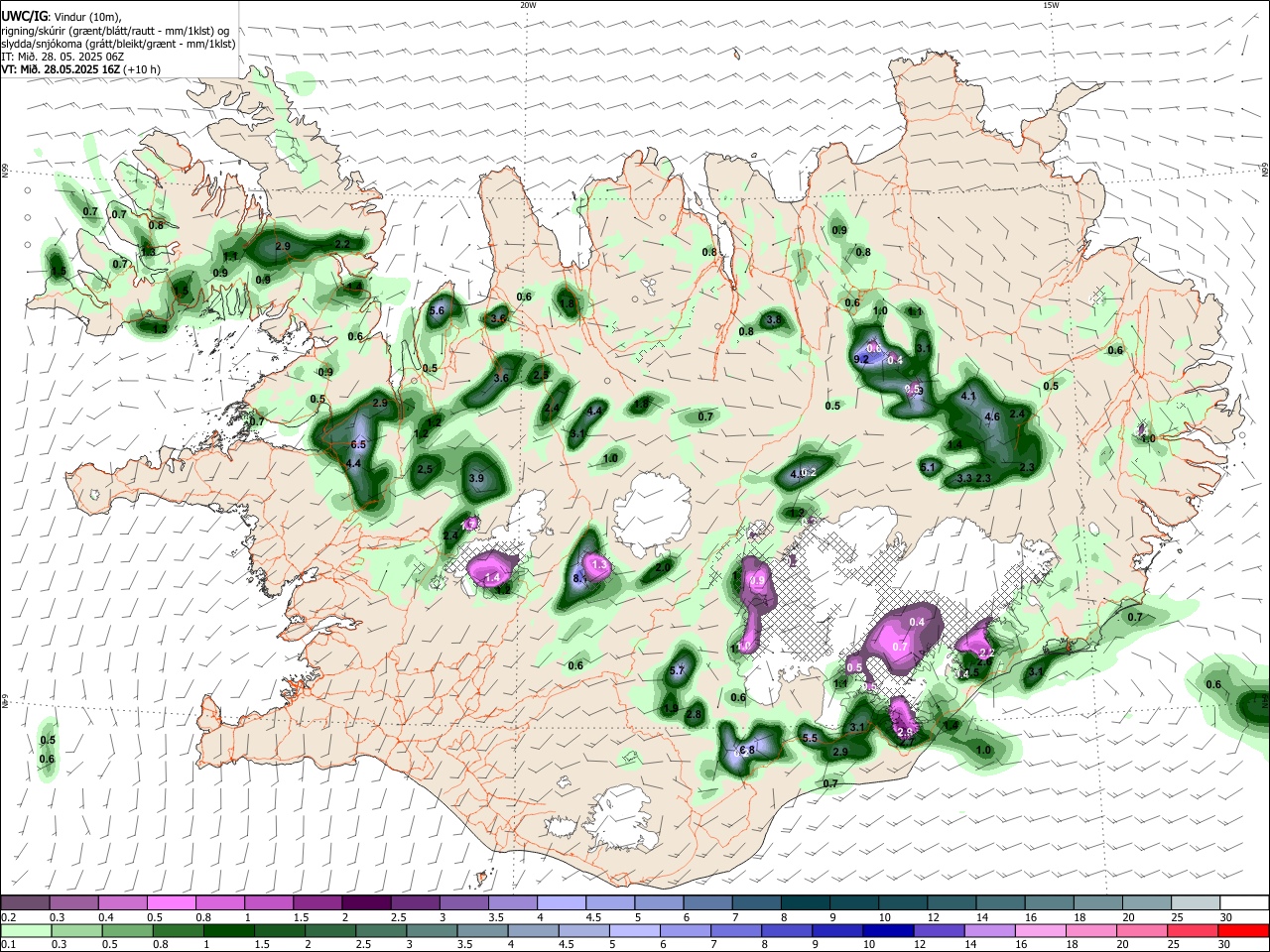Click the 5.7 precipitation value on the map

(678, 671)
